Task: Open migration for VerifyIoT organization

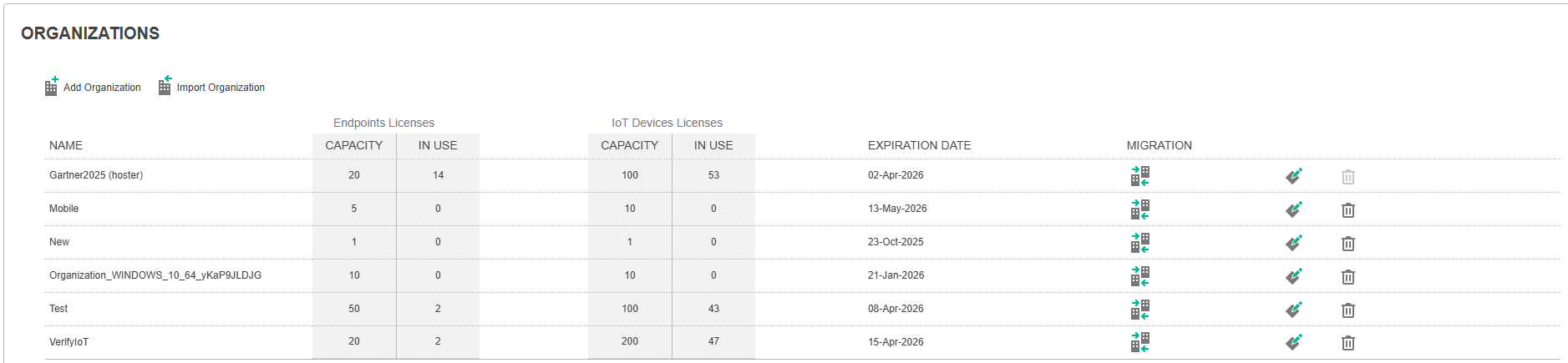Action: (1140, 342)
